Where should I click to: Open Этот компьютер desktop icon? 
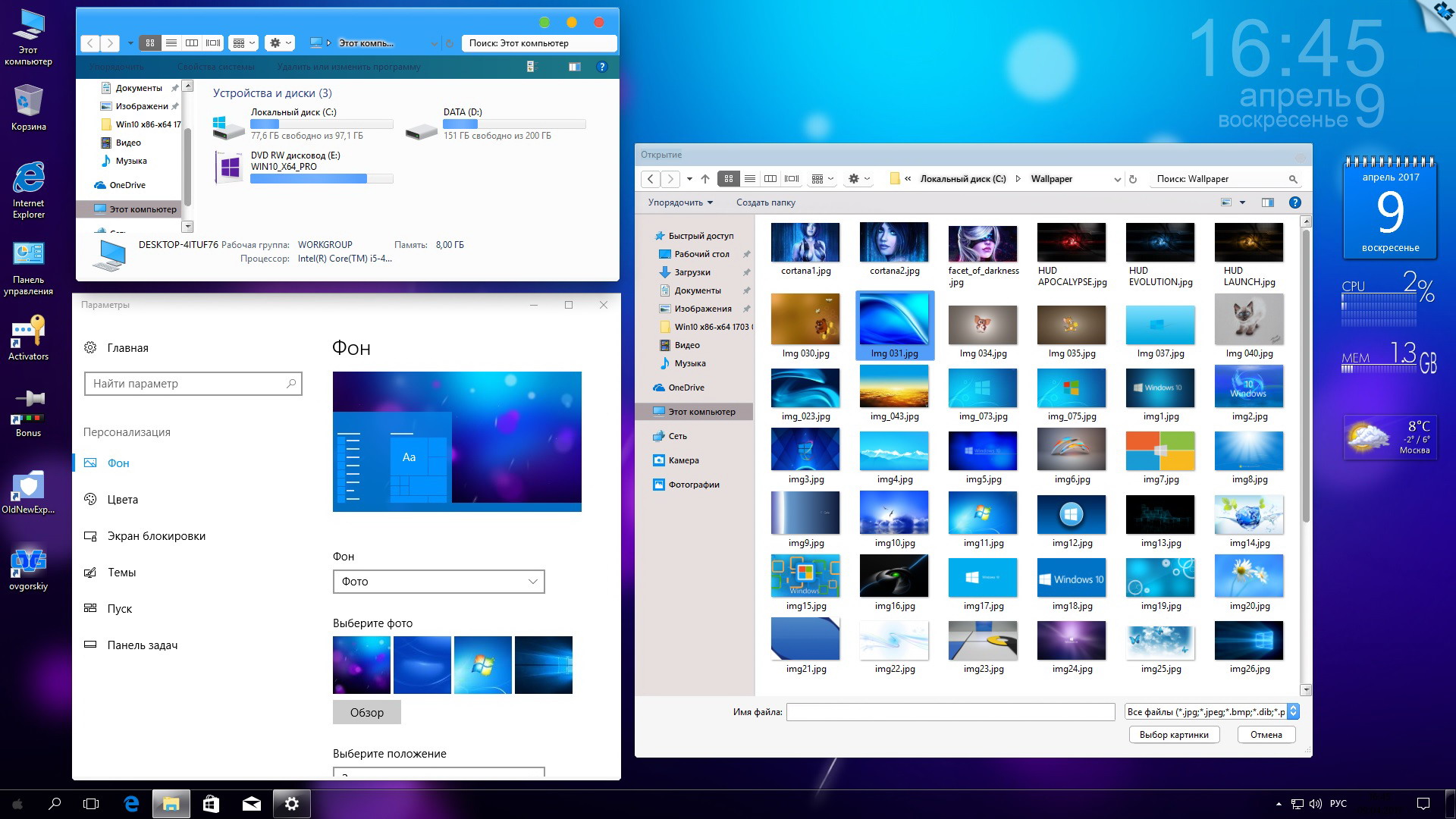(x=28, y=38)
